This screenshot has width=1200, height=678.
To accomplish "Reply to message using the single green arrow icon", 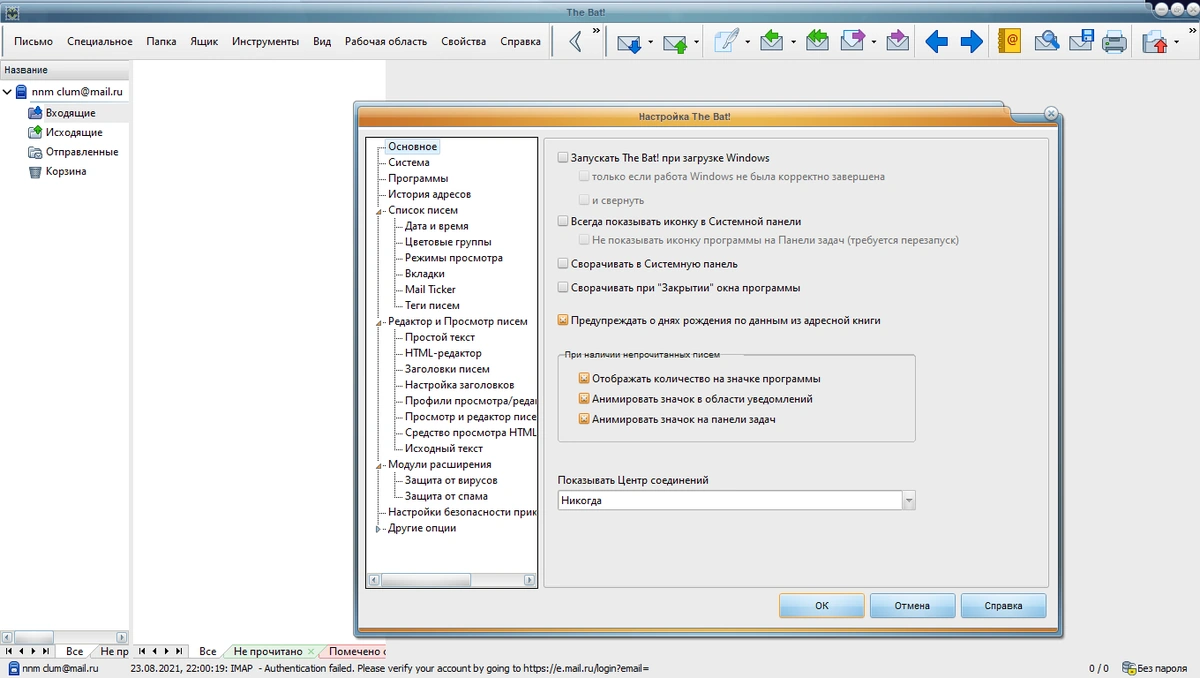I will click(772, 42).
